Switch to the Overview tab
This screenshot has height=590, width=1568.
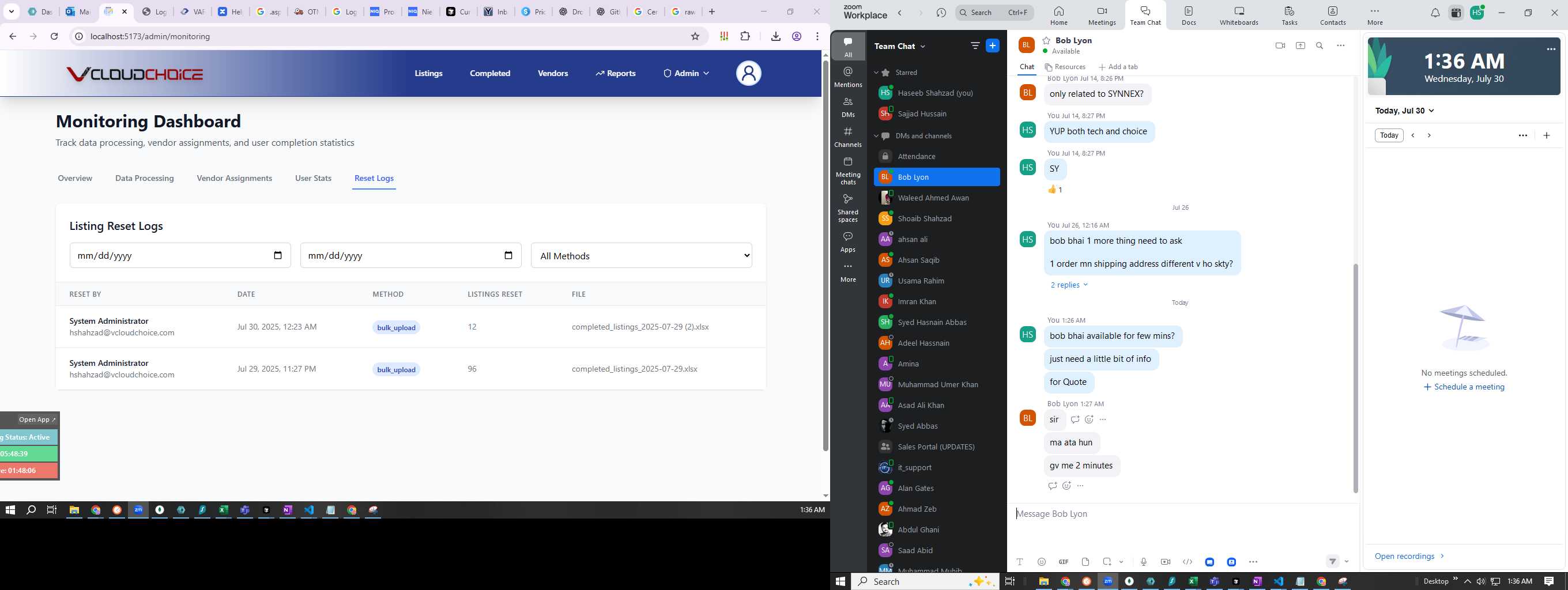tap(75, 178)
